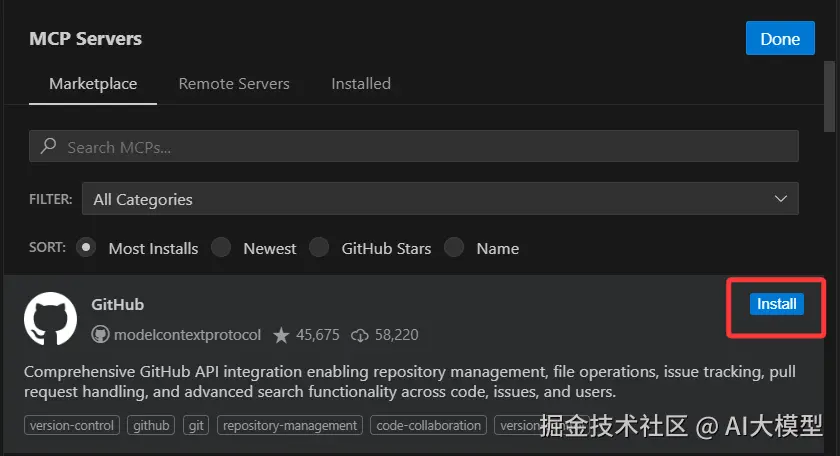
Task: Sort MCP servers by Newest
Action: coord(221,248)
